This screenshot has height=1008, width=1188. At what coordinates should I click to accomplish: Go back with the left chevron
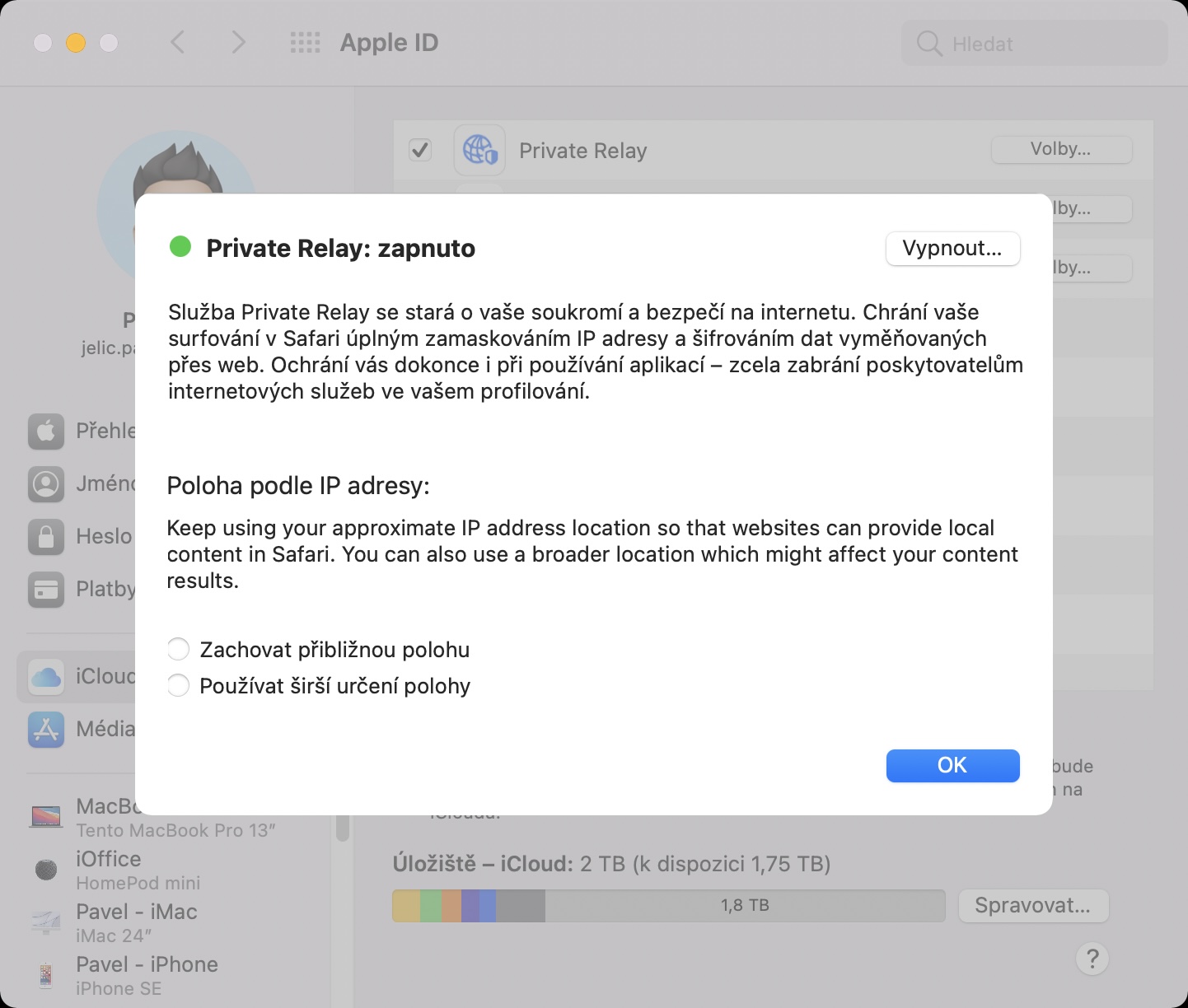pos(177,42)
